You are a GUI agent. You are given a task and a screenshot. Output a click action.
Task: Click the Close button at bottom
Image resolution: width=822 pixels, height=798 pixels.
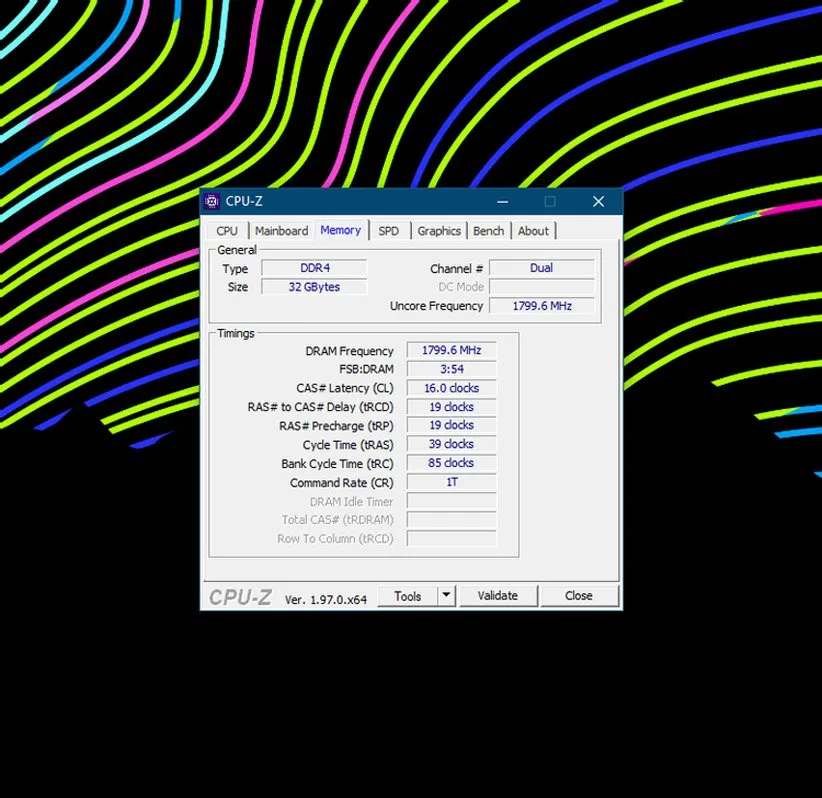coord(578,596)
